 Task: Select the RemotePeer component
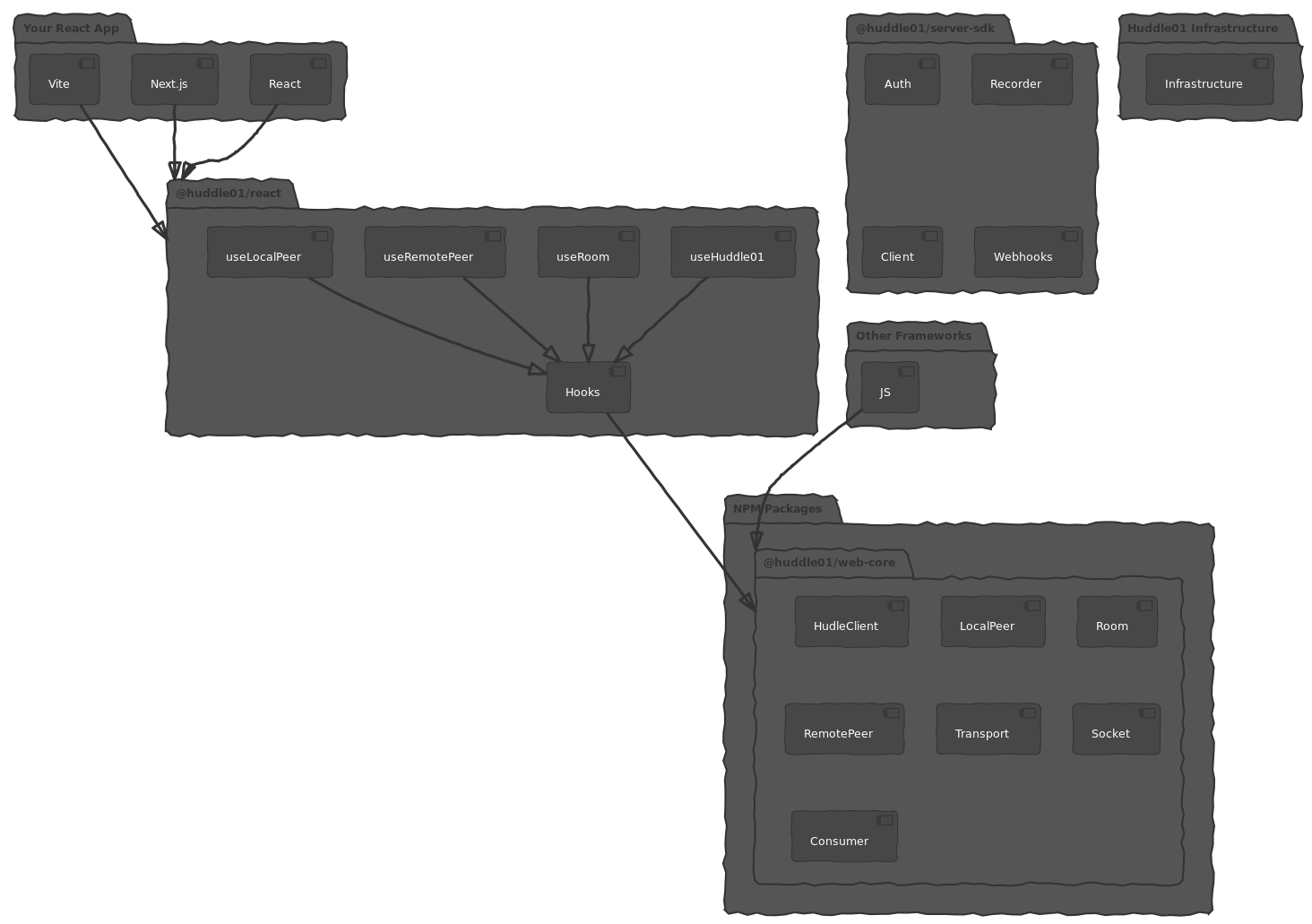844,729
